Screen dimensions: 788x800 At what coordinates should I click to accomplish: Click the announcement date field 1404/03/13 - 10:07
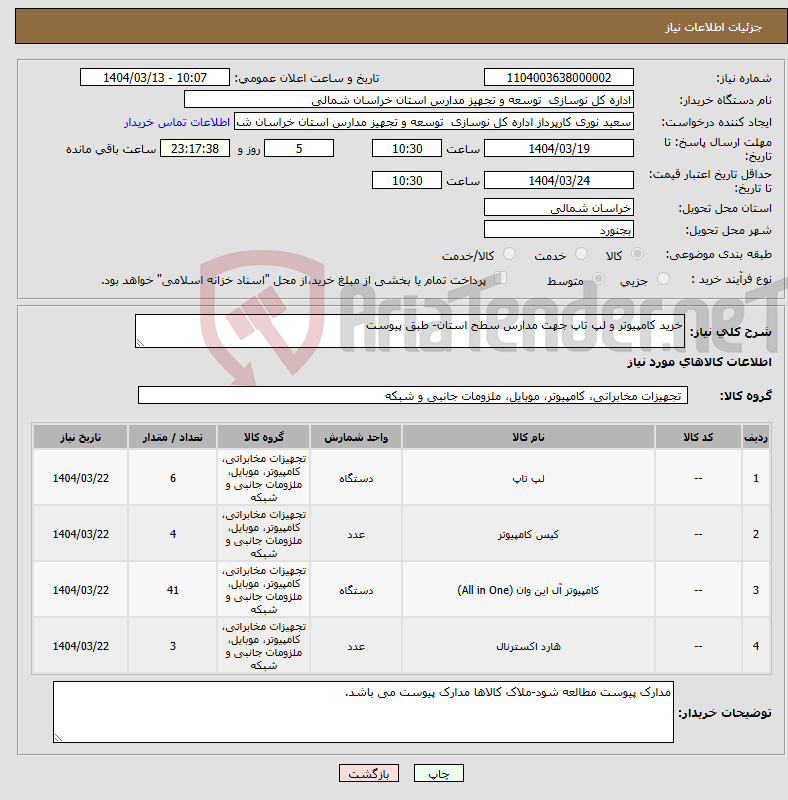[x=155, y=78]
